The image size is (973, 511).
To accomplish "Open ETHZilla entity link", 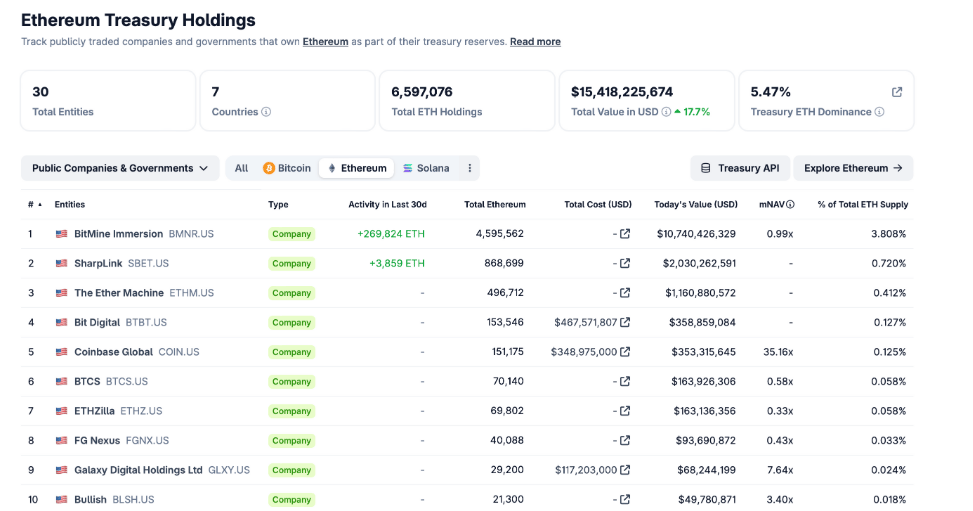I will coord(94,411).
